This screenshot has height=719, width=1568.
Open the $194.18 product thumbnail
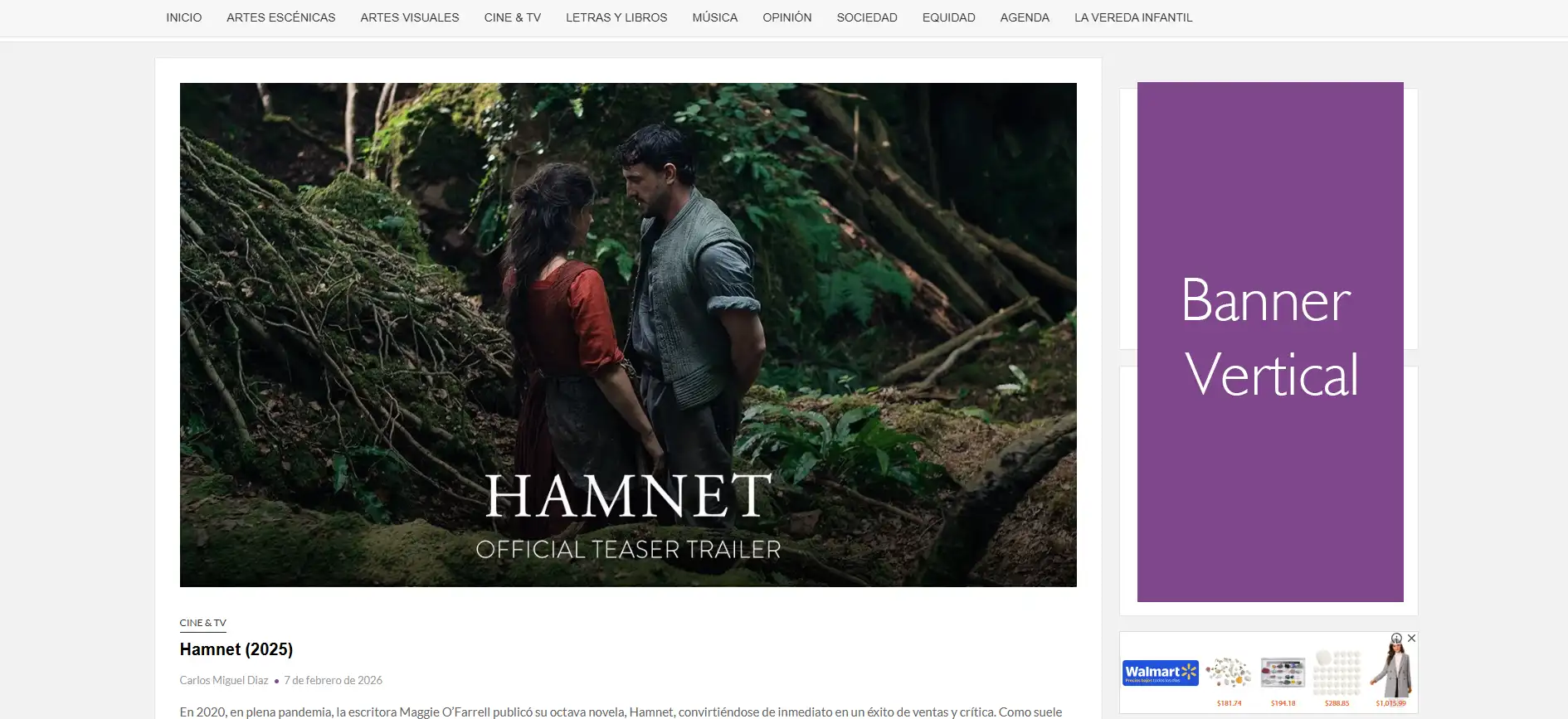pyautogui.click(x=1283, y=673)
